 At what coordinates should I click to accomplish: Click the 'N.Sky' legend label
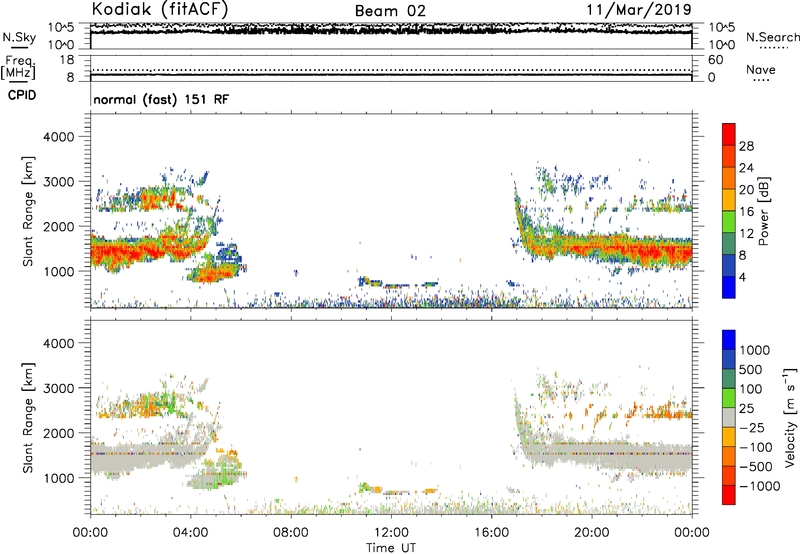coord(19,37)
